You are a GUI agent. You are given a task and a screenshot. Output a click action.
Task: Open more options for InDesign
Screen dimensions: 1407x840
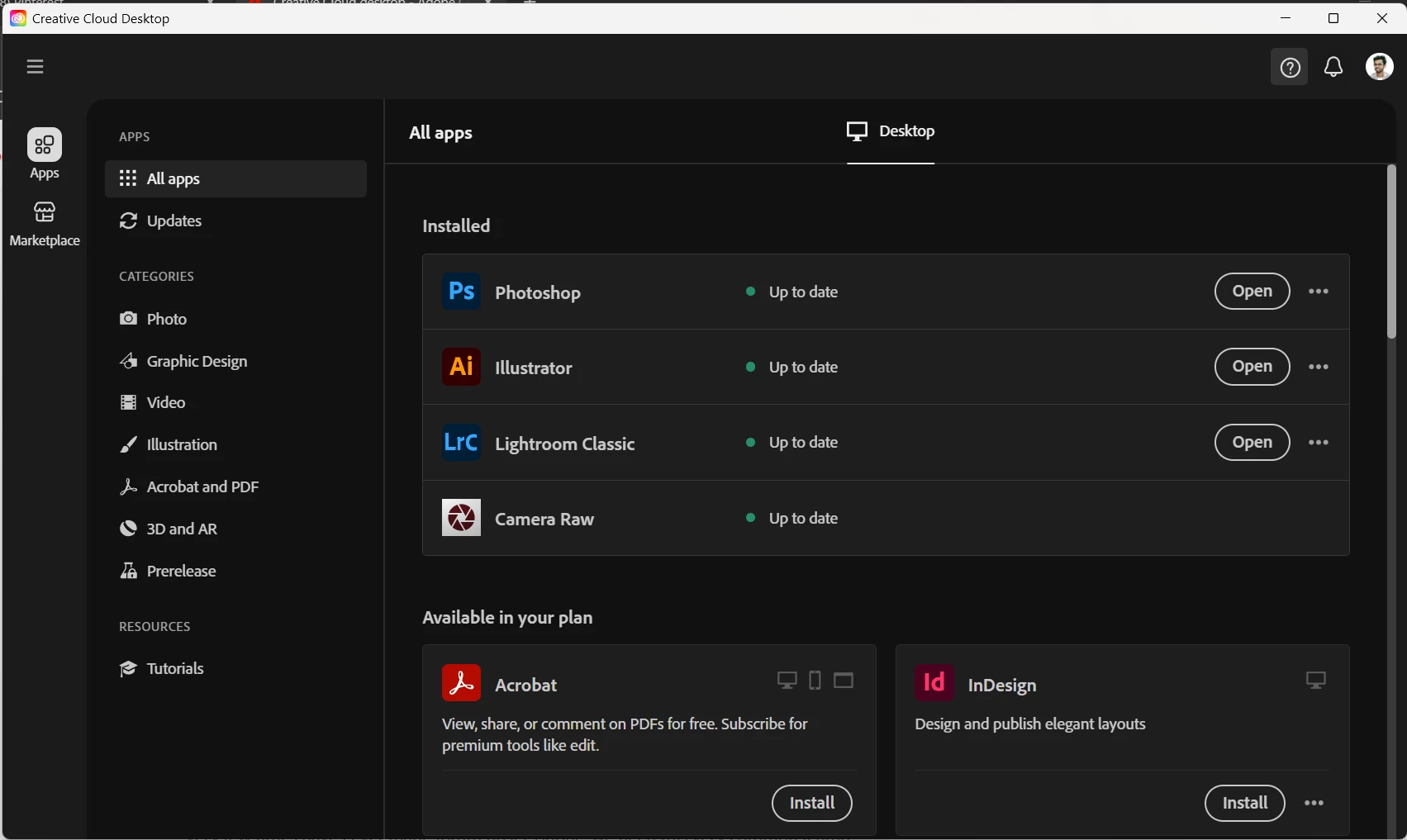1314,804
